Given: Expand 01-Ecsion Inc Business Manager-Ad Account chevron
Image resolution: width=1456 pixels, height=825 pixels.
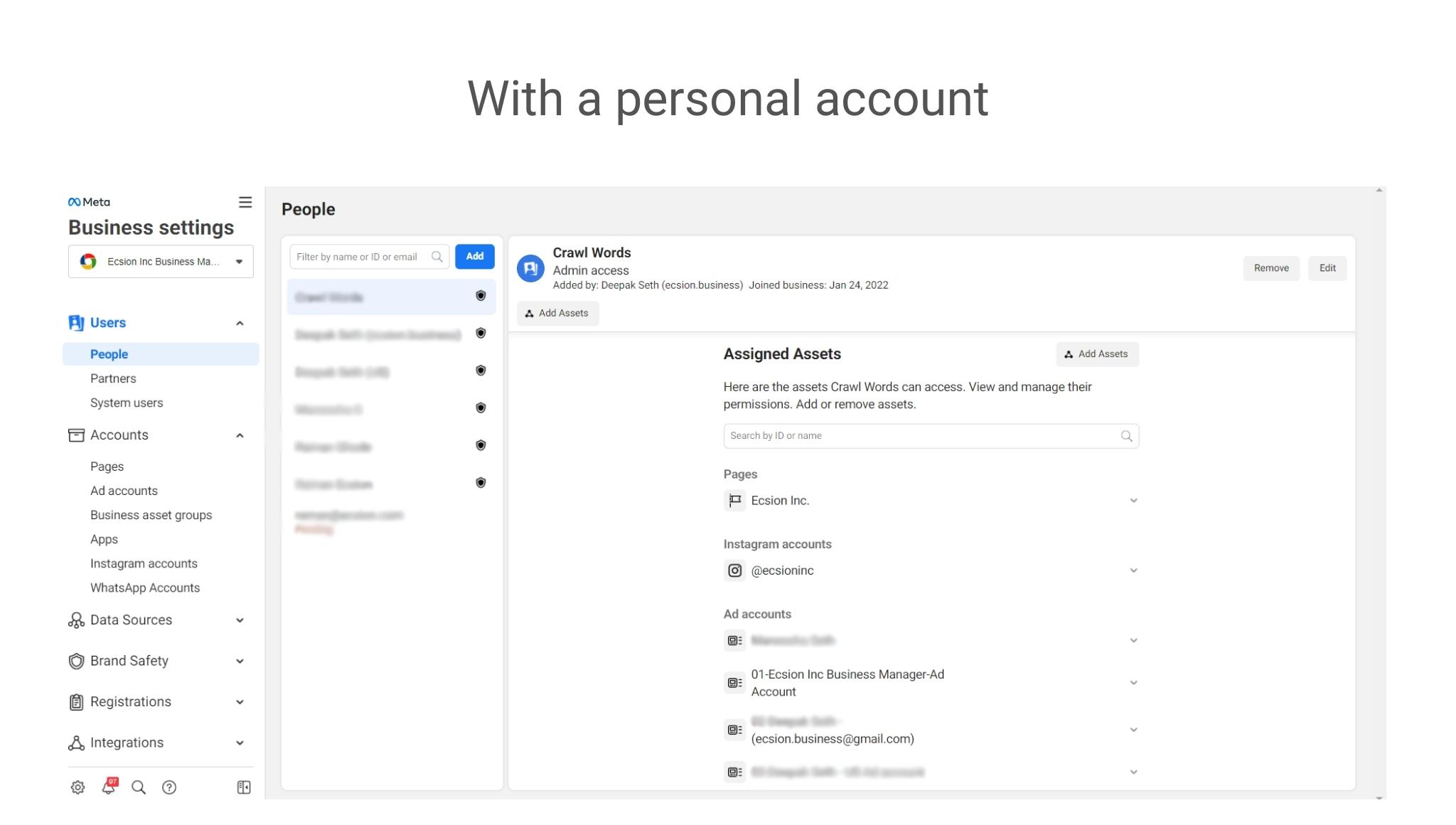Looking at the screenshot, I should [x=1134, y=683].
